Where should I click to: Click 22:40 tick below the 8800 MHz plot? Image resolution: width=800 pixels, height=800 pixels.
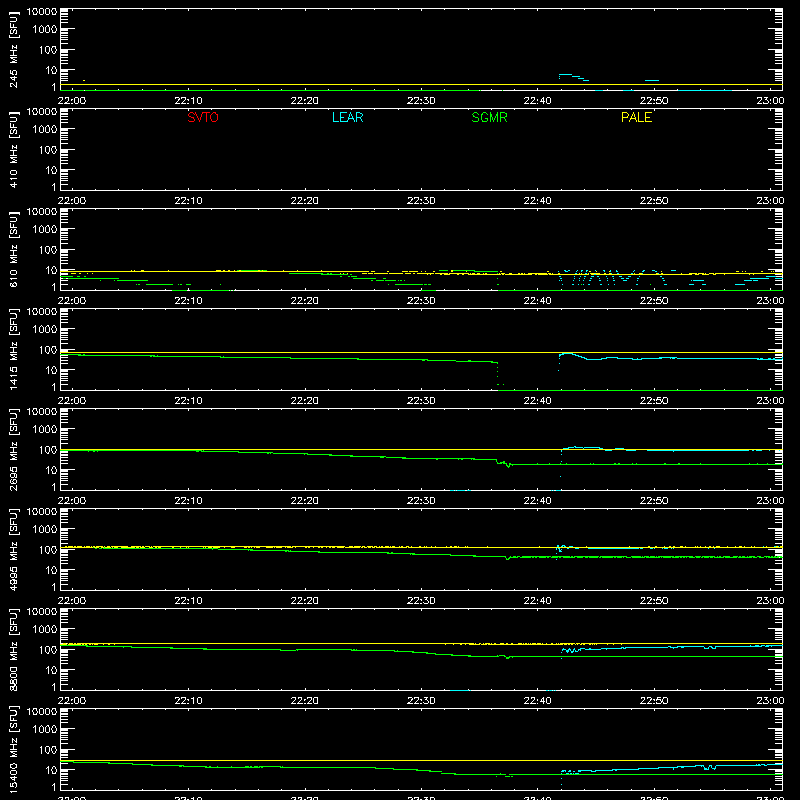click(x=537, y=701)
